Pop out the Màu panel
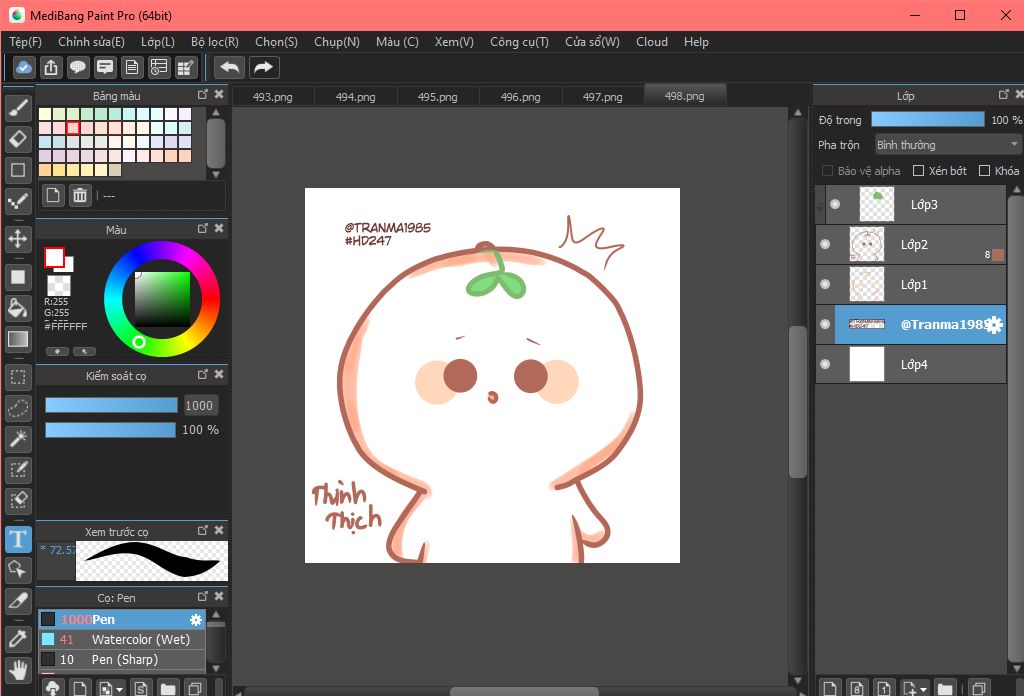This screenshot has height=696, width=1024. [202, 229]
